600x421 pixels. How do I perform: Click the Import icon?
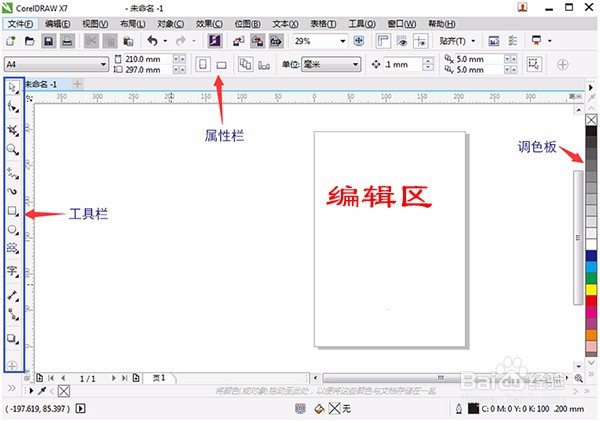(x=239, y=41)
